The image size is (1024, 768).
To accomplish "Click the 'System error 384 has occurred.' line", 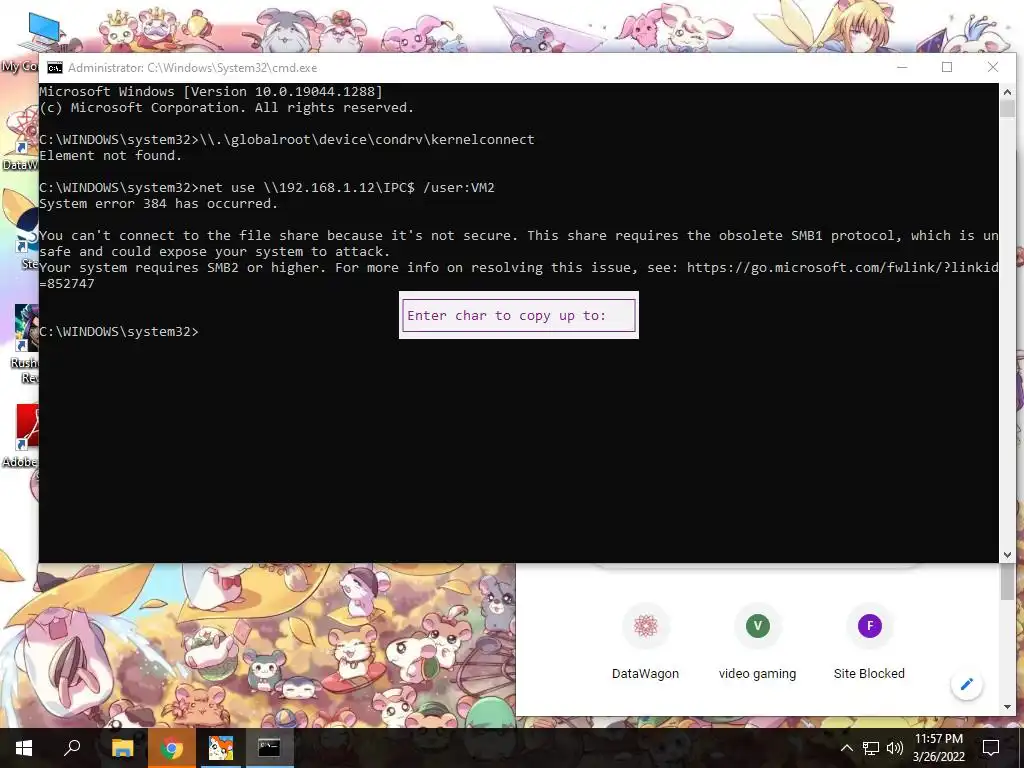I will coord(159,204).
